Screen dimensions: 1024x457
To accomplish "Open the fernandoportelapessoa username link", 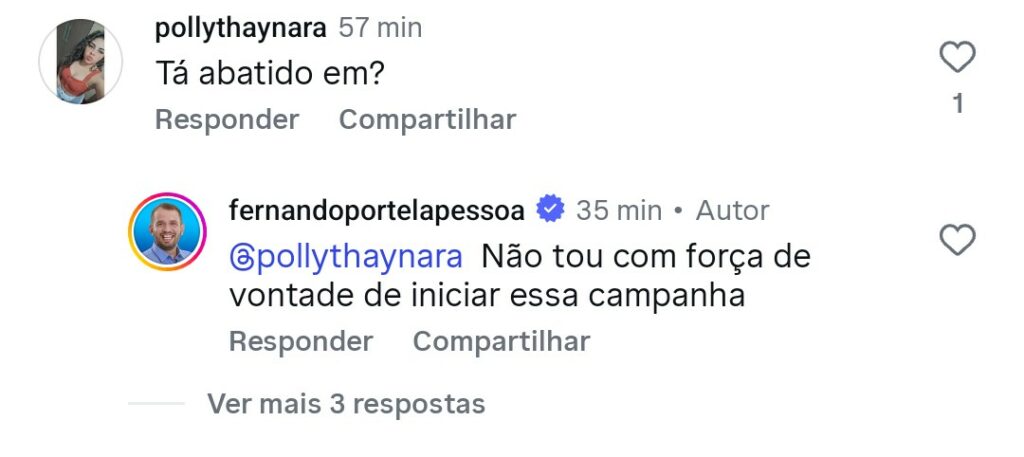I will coord(377,210).
